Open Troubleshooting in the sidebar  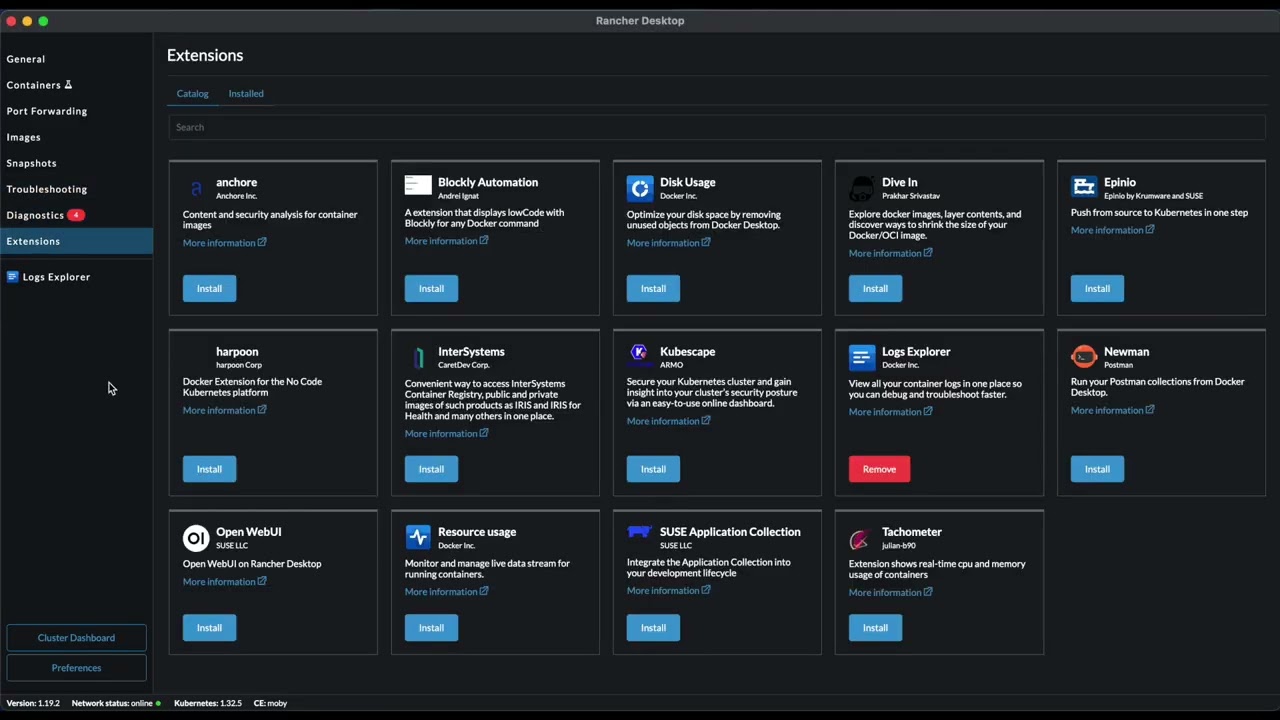[76, 189]
